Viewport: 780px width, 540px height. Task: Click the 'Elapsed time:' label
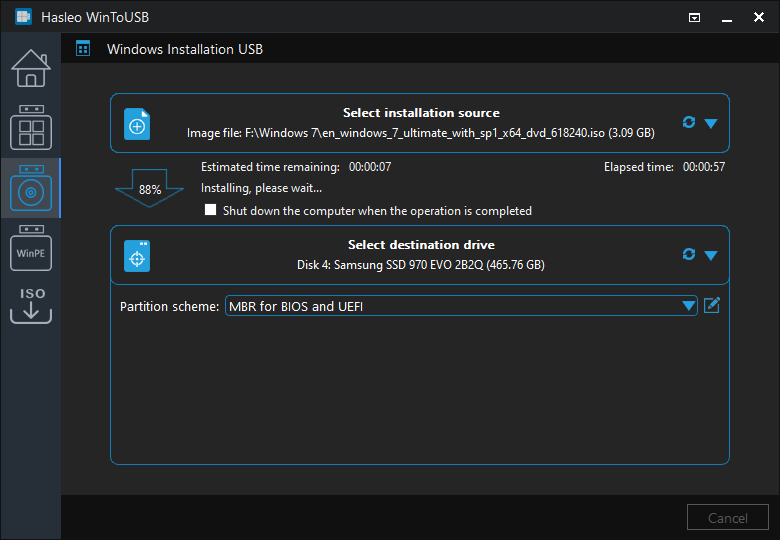click(x=639, y=167)
